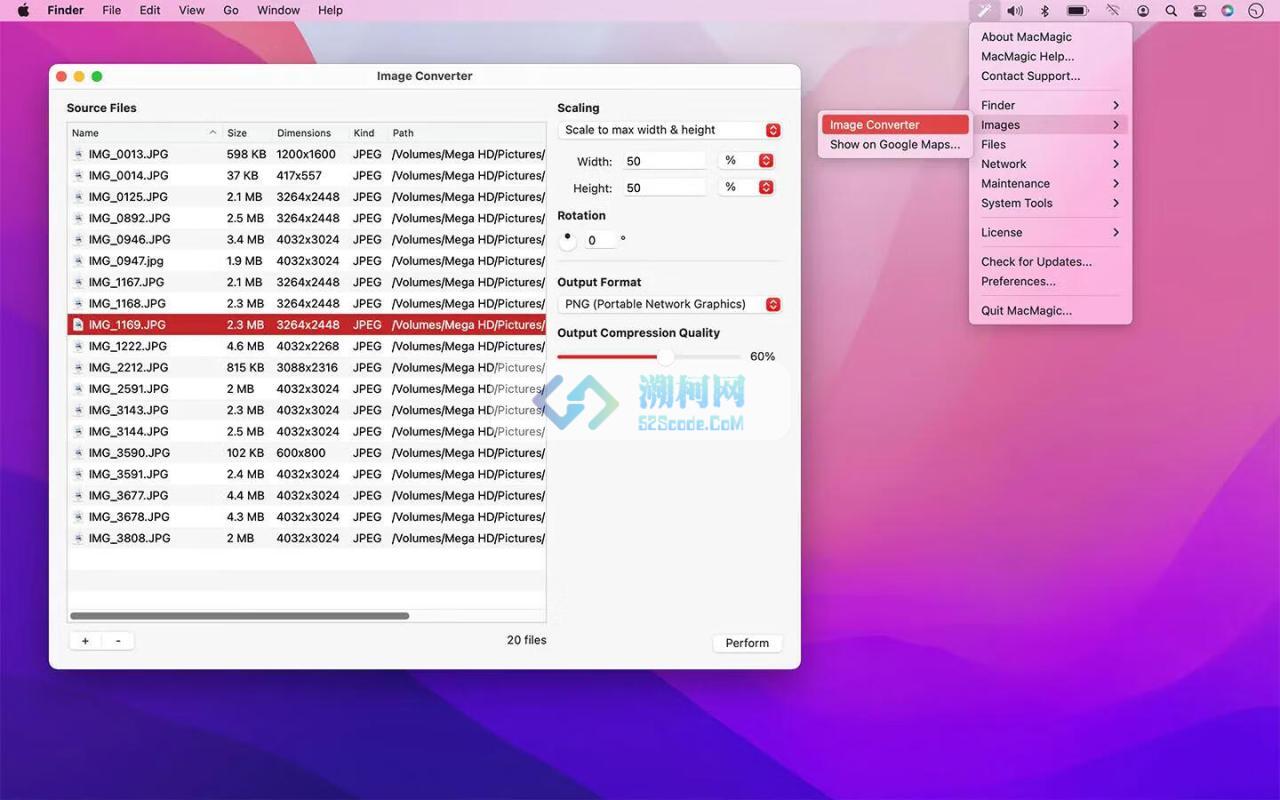
Task: Click the Bluetooth menu bar icon
Action: (1045, 11)
